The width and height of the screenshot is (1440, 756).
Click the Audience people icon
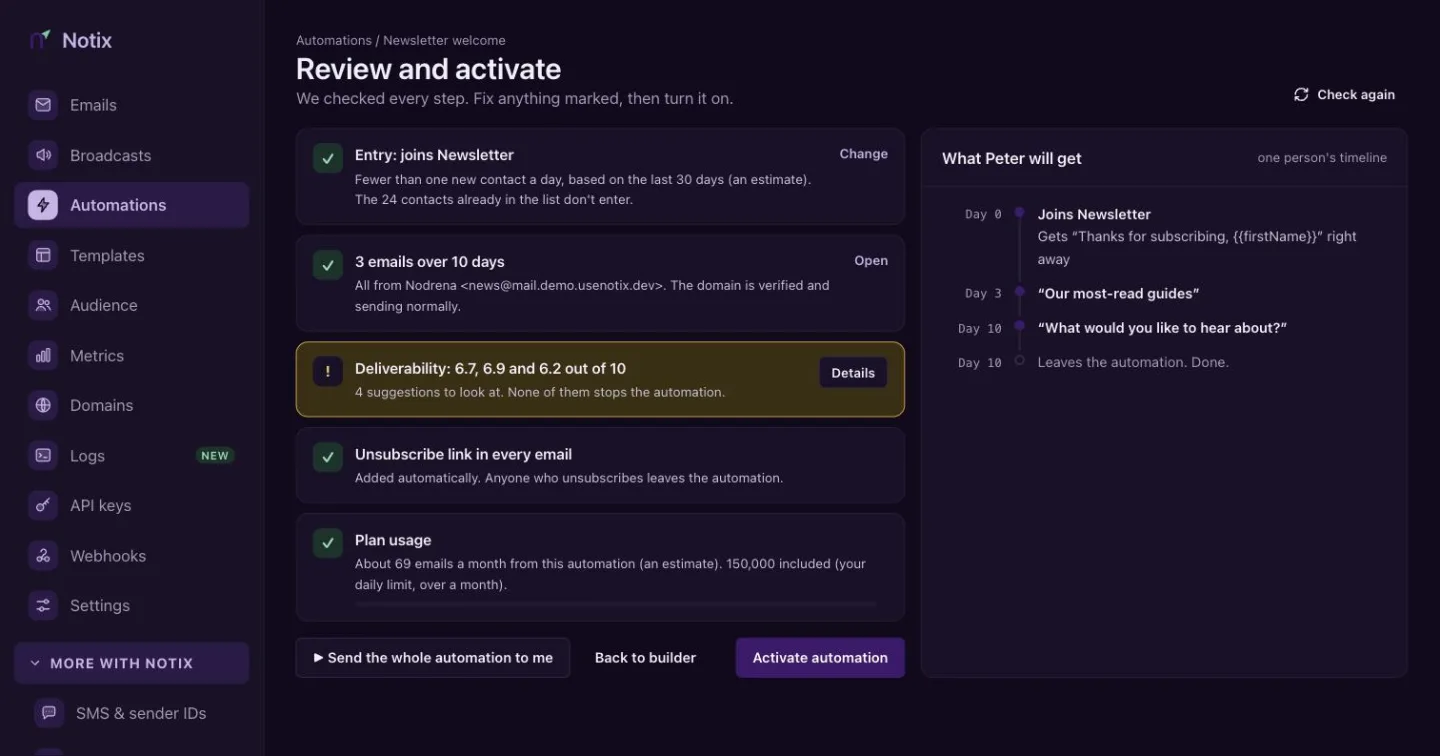coord(43,305)
